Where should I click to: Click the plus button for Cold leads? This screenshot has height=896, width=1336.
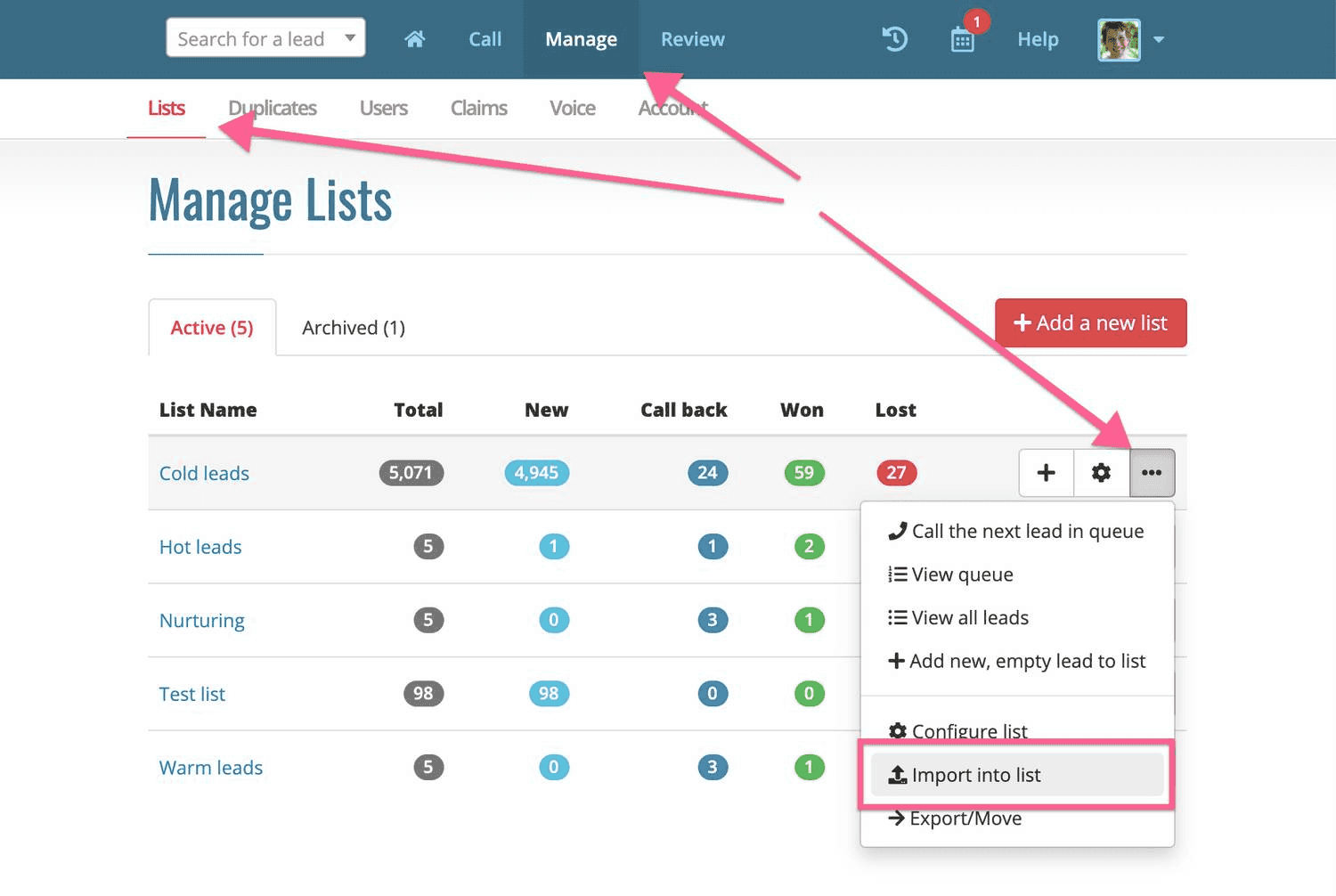coord(1047,472)
